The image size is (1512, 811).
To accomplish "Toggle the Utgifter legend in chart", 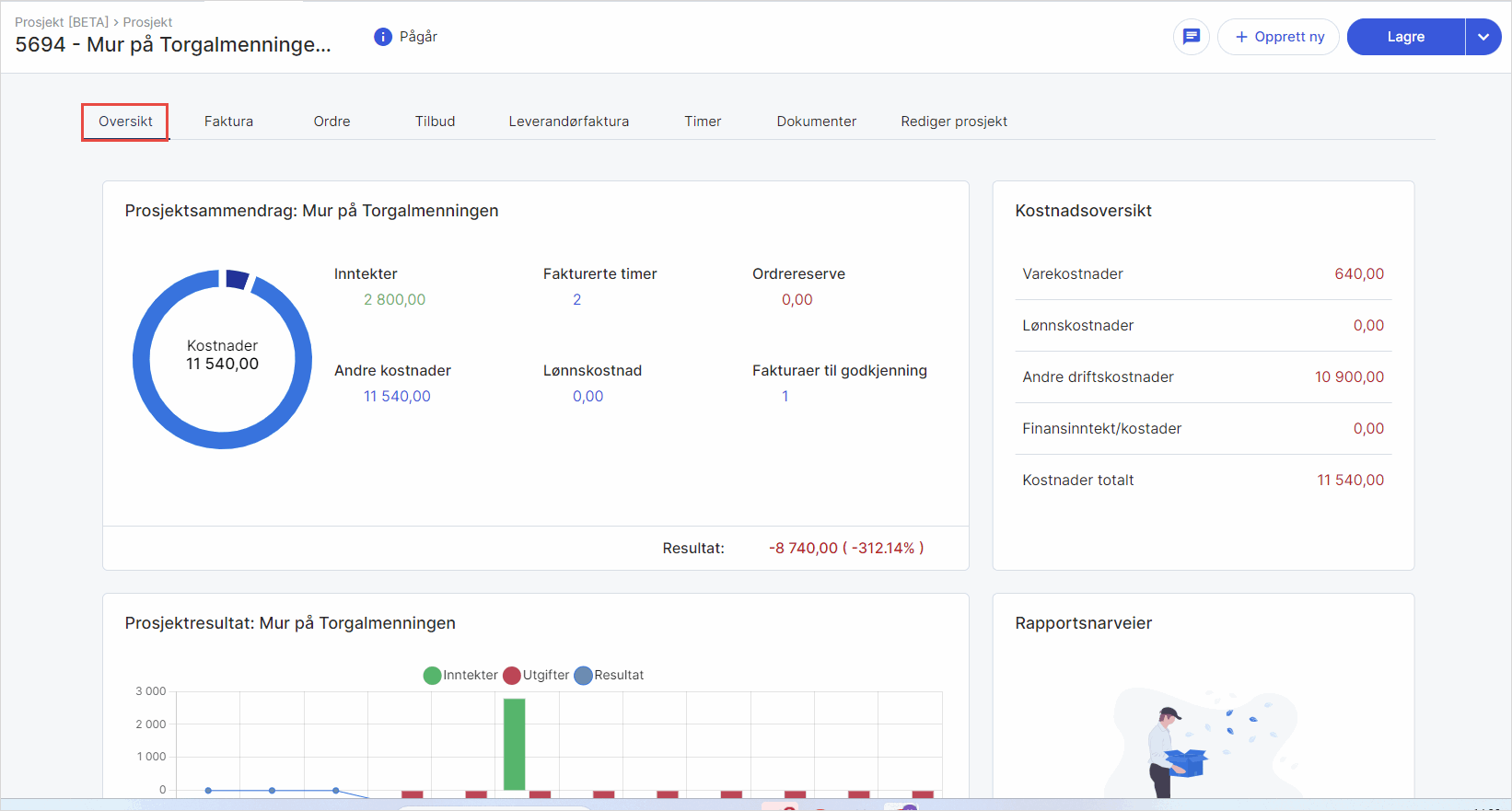I will [536, 676].
